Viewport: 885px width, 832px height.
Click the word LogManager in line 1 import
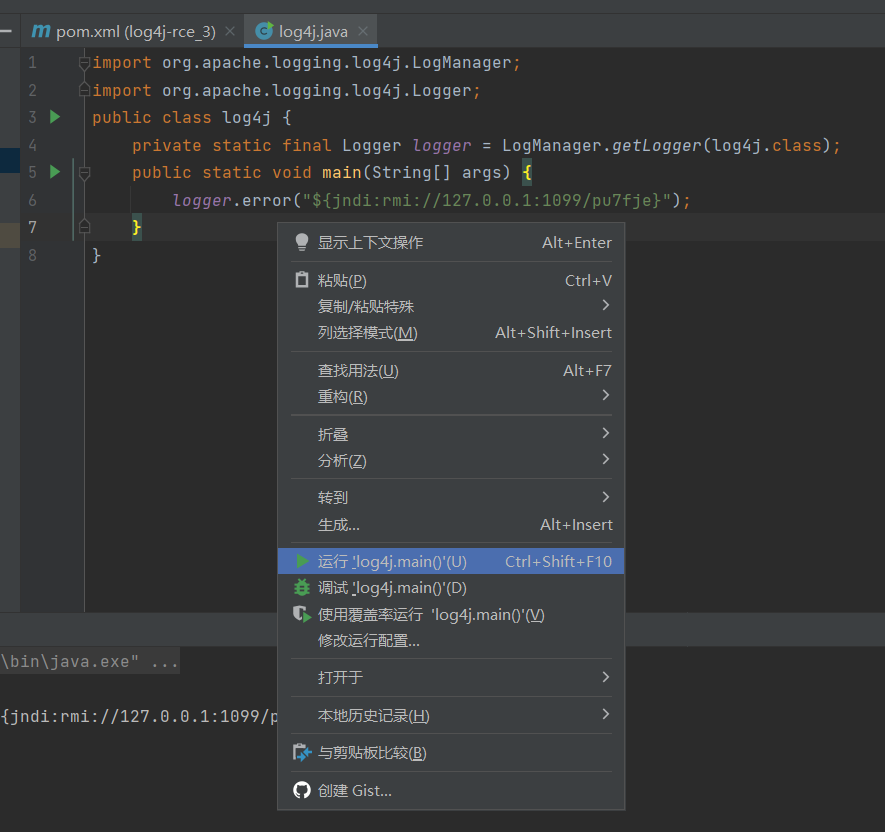click(x=461, y=63)
